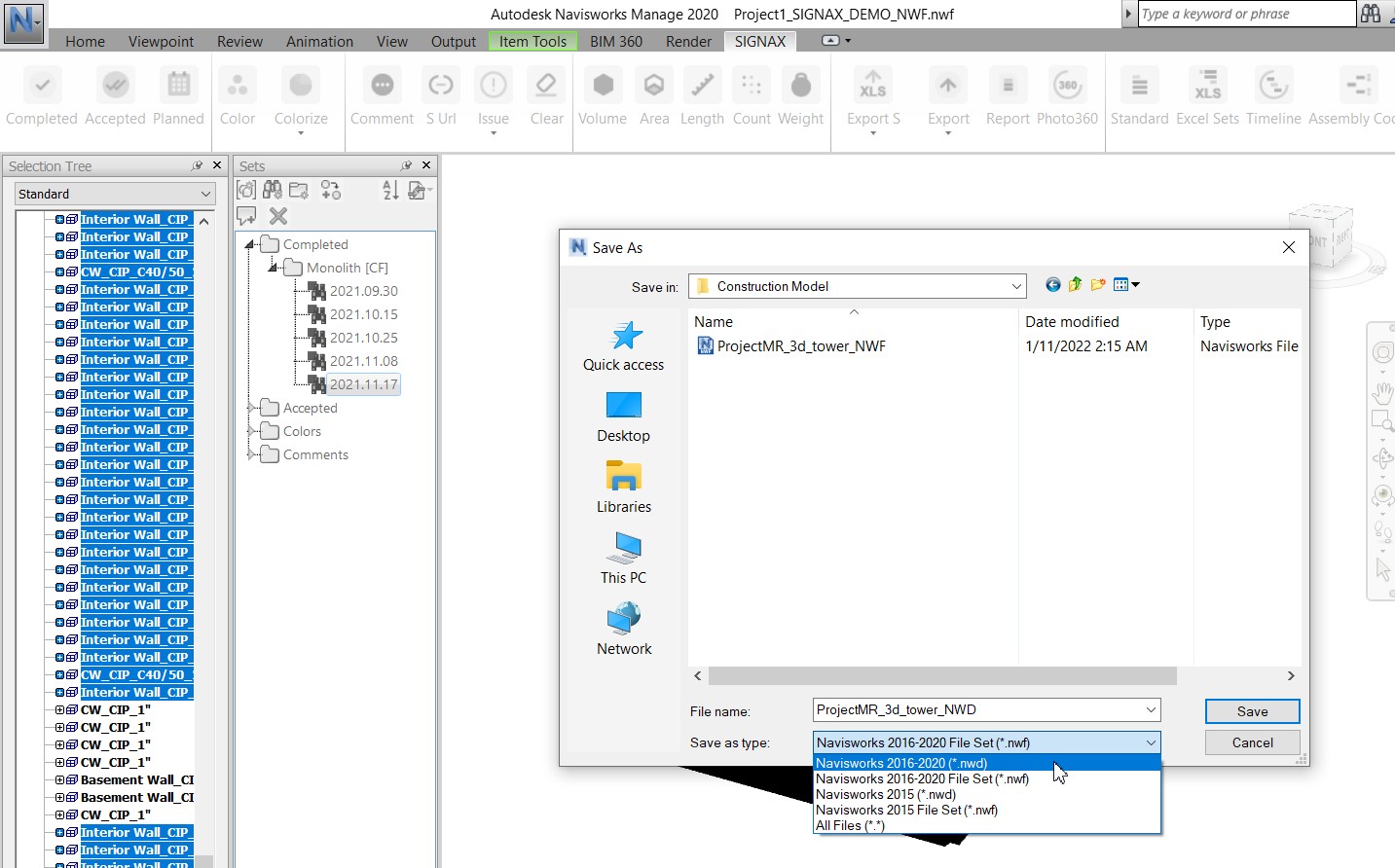The image size is (1395, 868).
Task: Click the Desktop shortcut
Action: pos(624,417)
